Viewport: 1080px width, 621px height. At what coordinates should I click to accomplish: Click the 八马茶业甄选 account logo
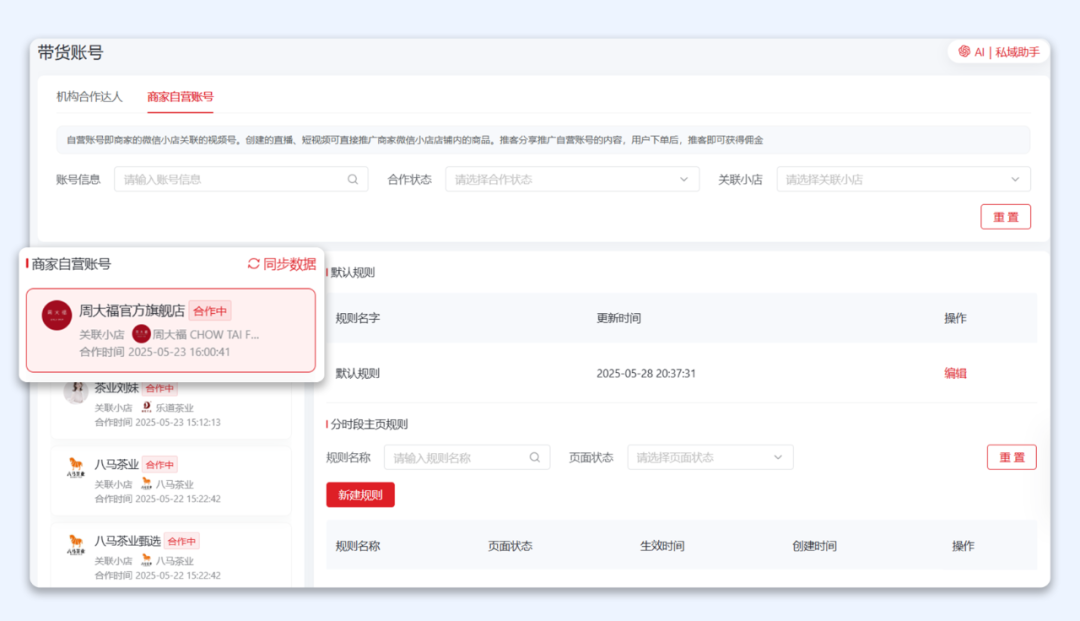click(75, 545)
